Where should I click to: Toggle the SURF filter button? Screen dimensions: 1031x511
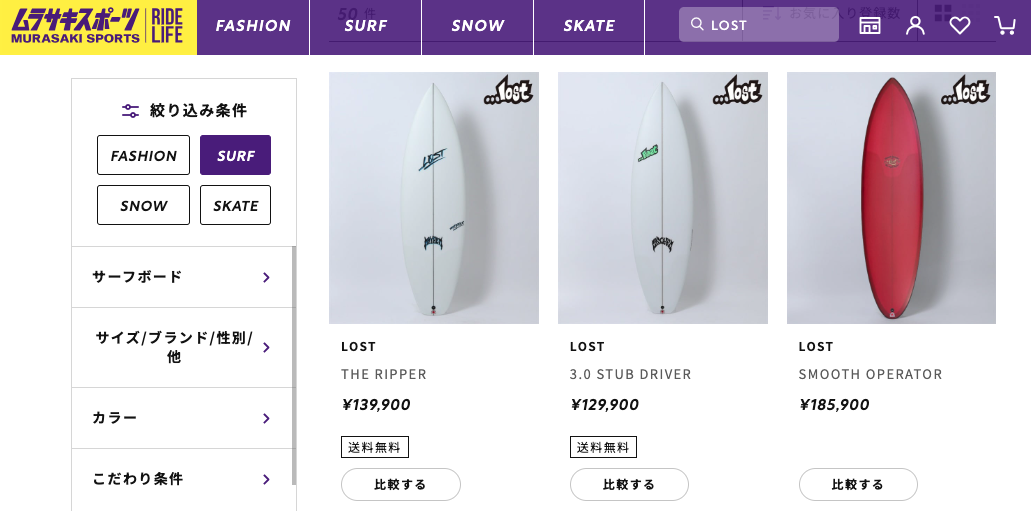click(x=235, y=155)
